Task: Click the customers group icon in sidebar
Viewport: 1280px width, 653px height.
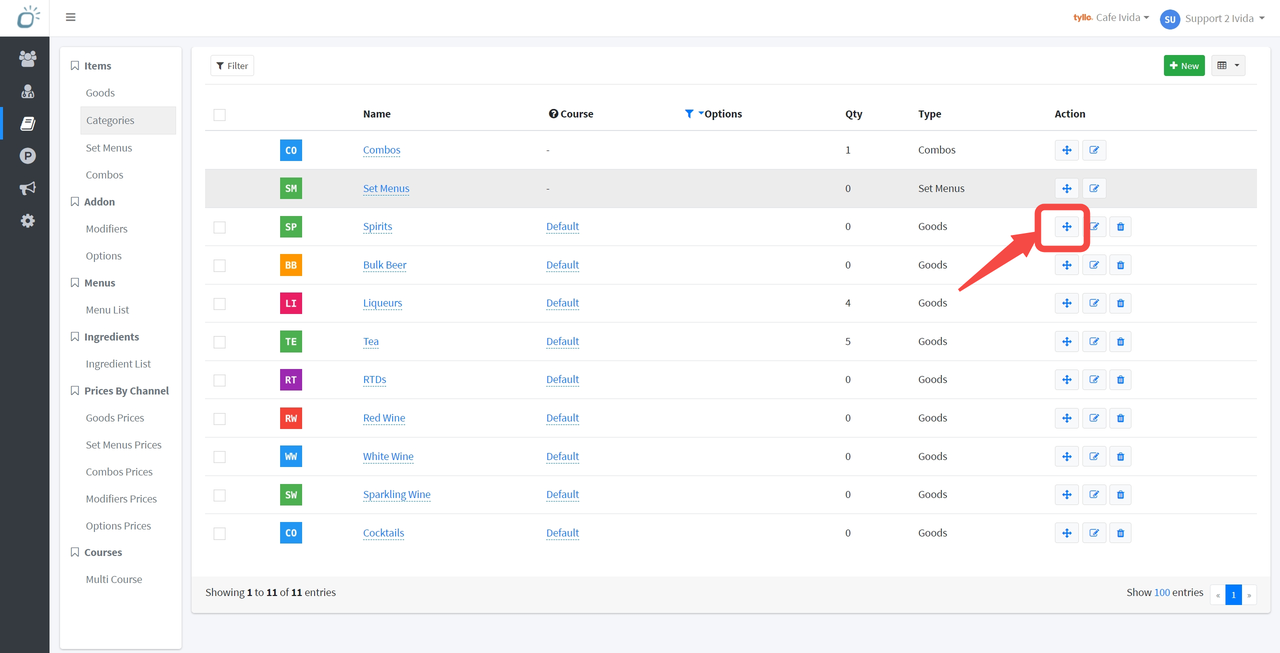Action: point(27,58)
